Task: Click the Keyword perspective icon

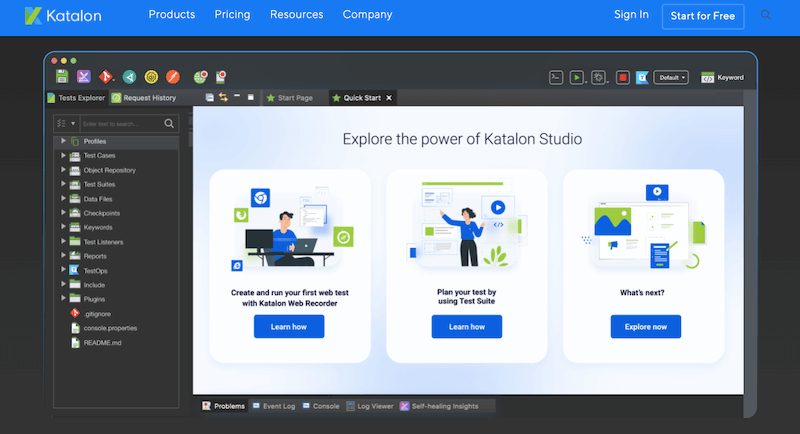Action: 708,78
